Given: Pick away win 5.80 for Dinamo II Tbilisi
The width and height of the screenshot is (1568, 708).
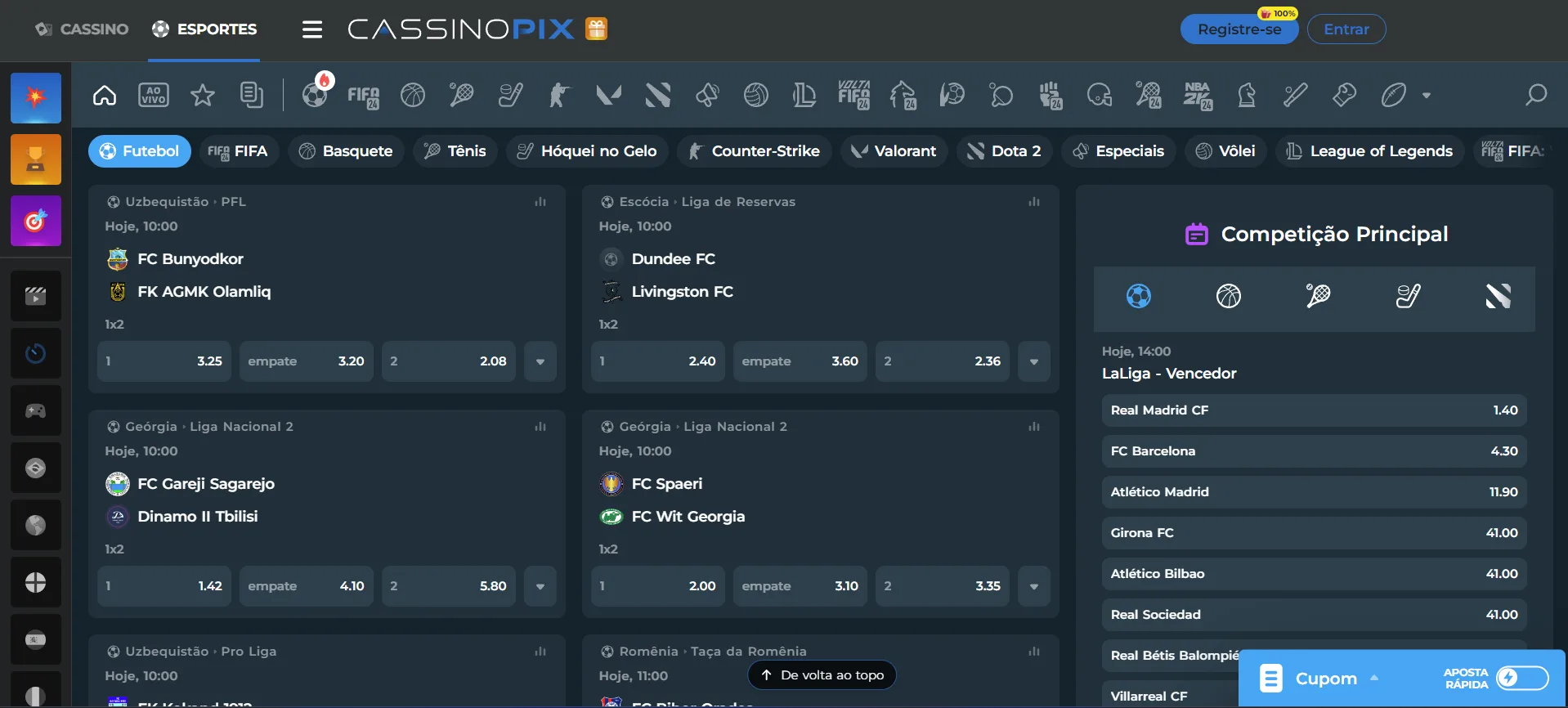Looking at the screenshot, I should point(449,586).
